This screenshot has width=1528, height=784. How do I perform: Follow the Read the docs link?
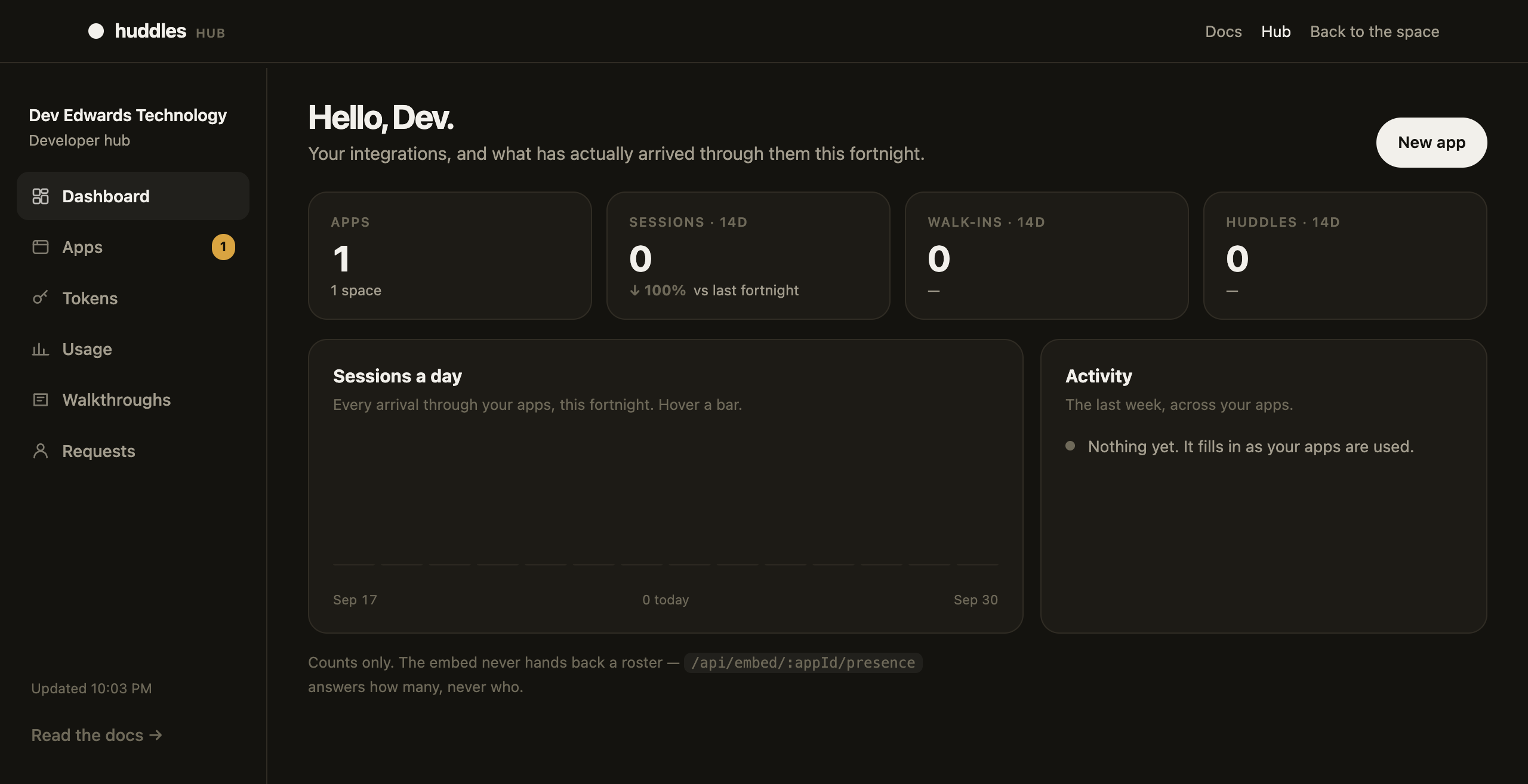(97, 735)
